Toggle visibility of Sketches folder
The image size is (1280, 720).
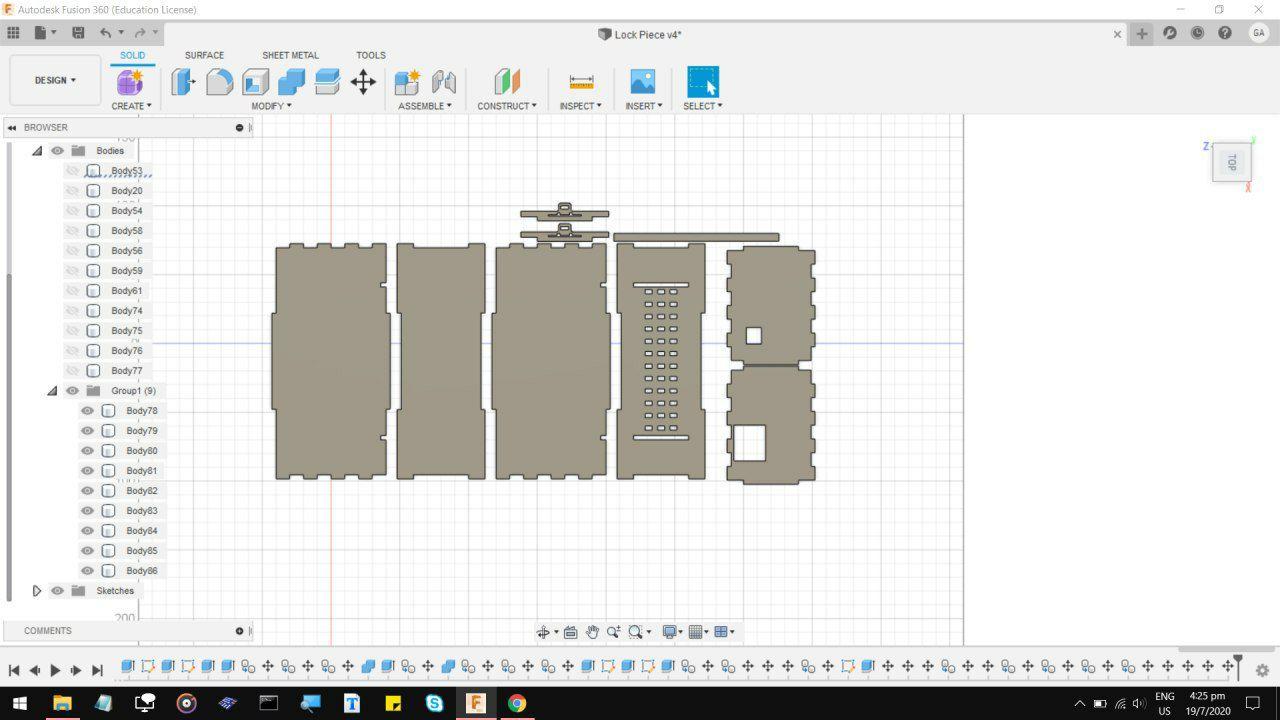click(57, 591)
